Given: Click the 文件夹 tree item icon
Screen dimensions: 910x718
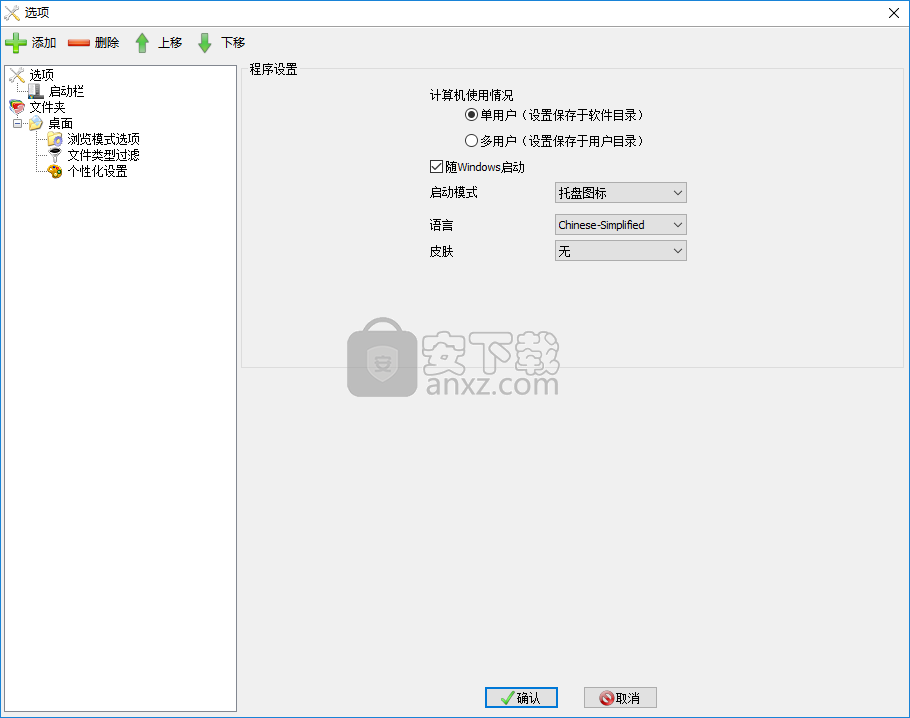Looking at the screenshot, I should point(17,107).
